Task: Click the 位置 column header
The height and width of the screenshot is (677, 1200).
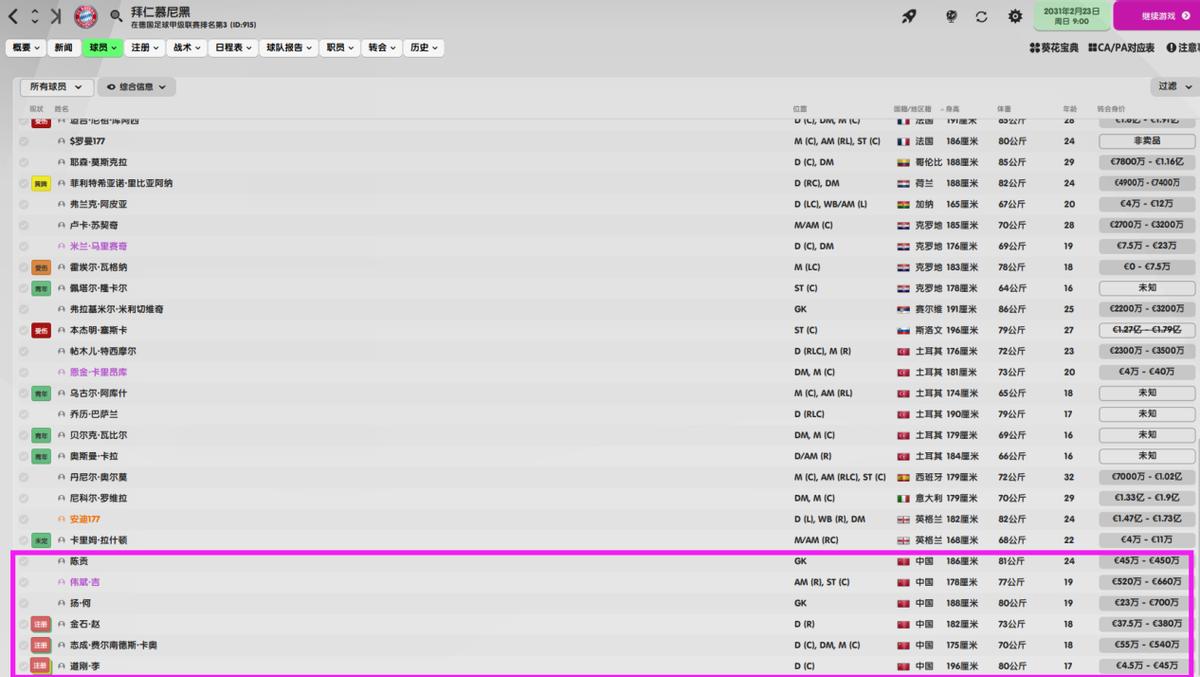Action: [800, 108]
